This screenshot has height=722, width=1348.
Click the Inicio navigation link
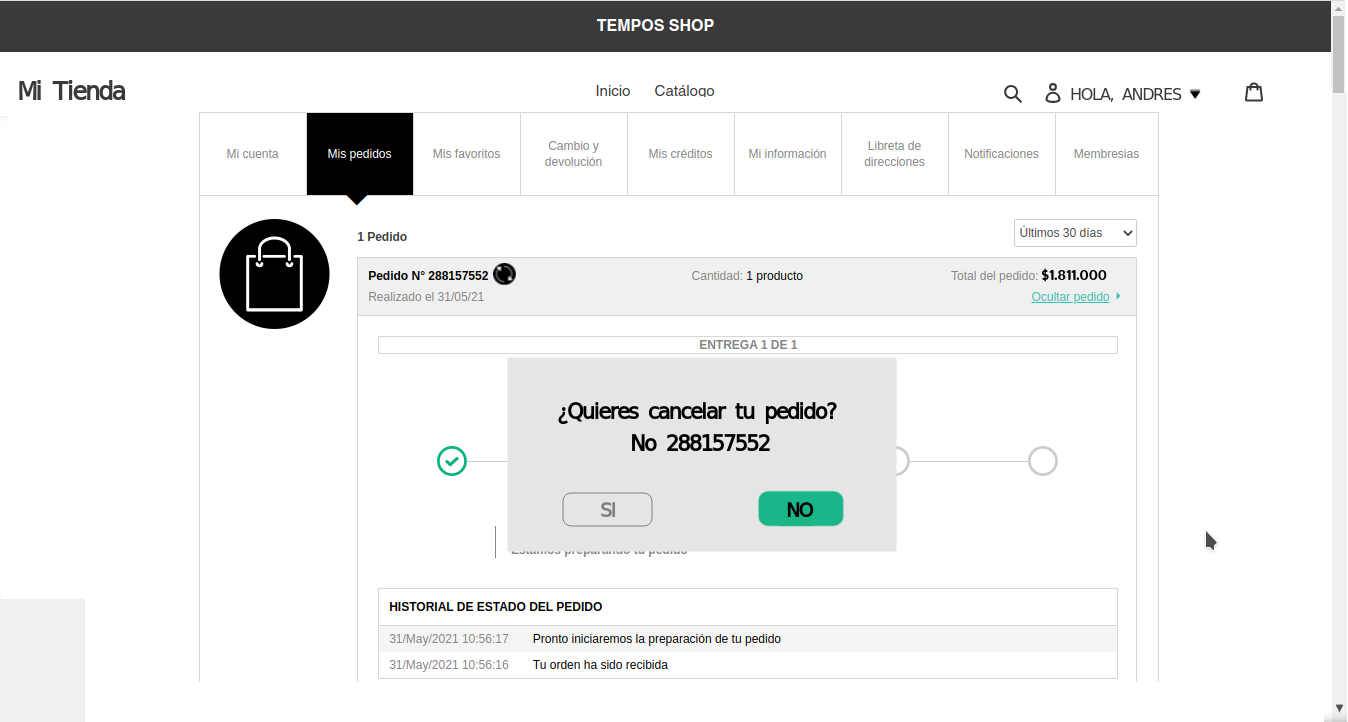(x=613, y=91)
